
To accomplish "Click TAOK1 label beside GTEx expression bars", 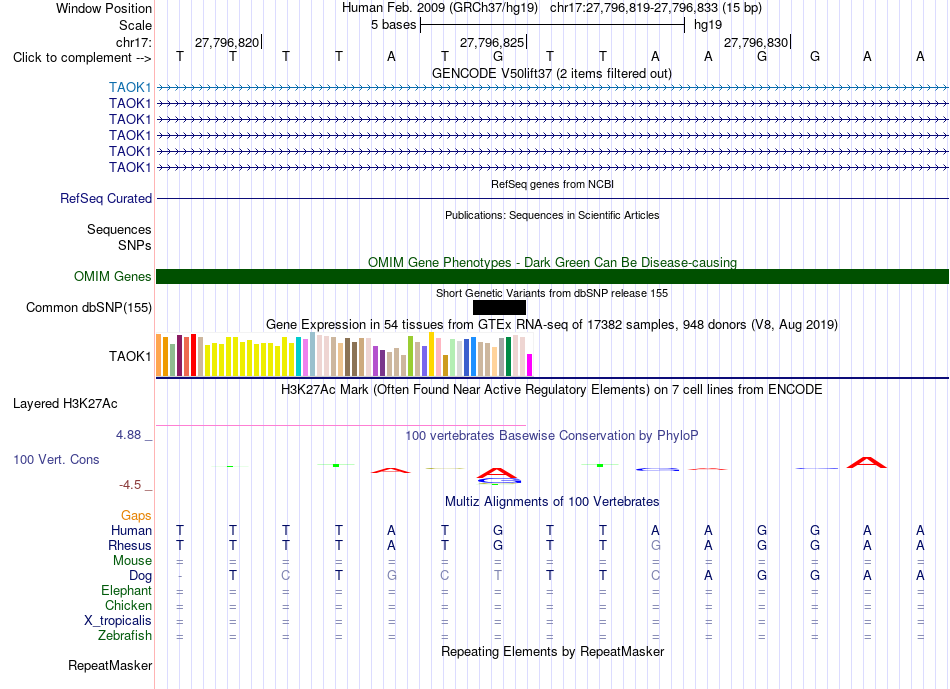I will pyautogui.click(x=130, y=356).
